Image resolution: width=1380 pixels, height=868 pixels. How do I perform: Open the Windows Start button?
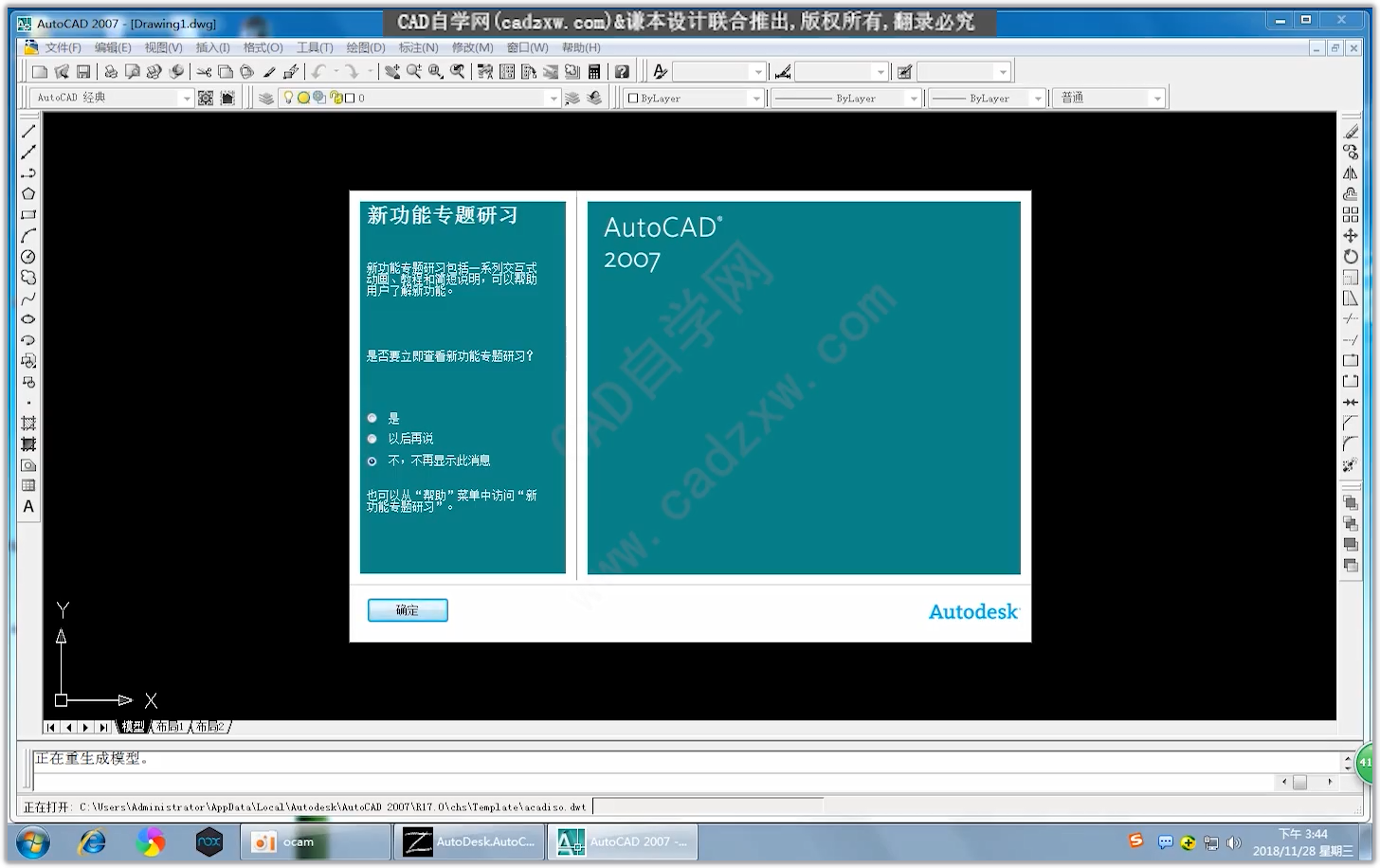[33, 841]
